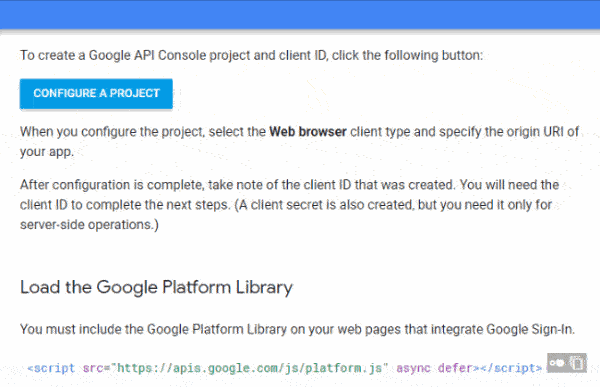Screen dimensions: 600x387
Task: Click the sentence "To create a Google API Console project"
Action: [x=251, y=56]
